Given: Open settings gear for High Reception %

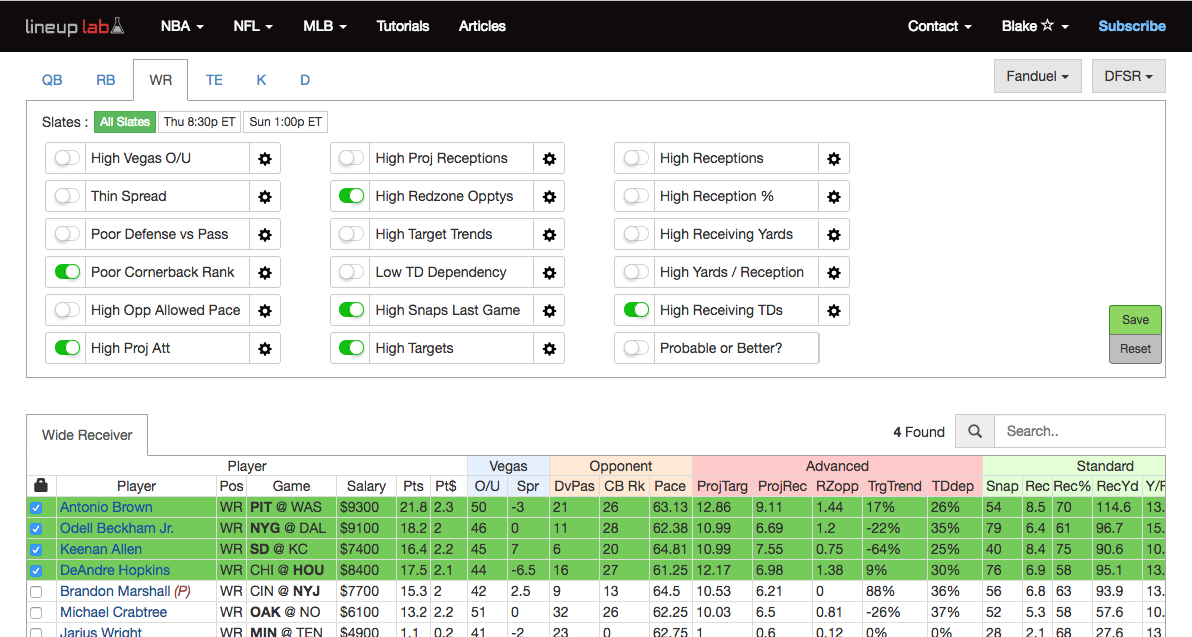Looking at the screenshot, I should 834,197.
